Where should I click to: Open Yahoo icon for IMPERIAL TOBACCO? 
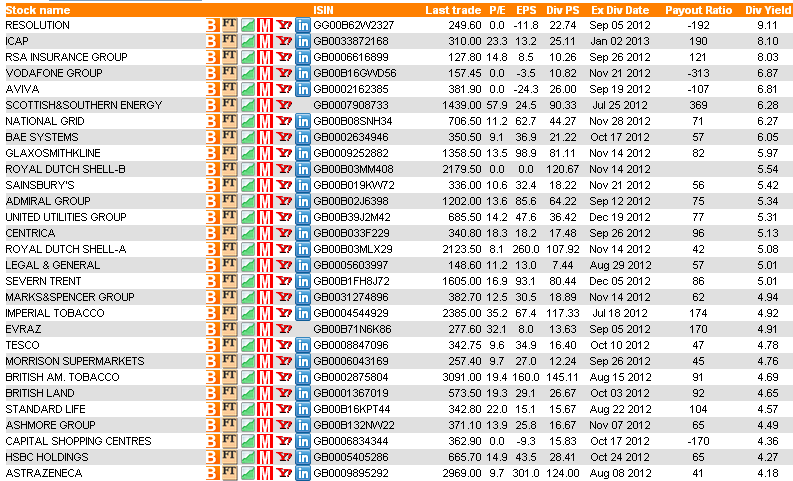click(284, 313)
